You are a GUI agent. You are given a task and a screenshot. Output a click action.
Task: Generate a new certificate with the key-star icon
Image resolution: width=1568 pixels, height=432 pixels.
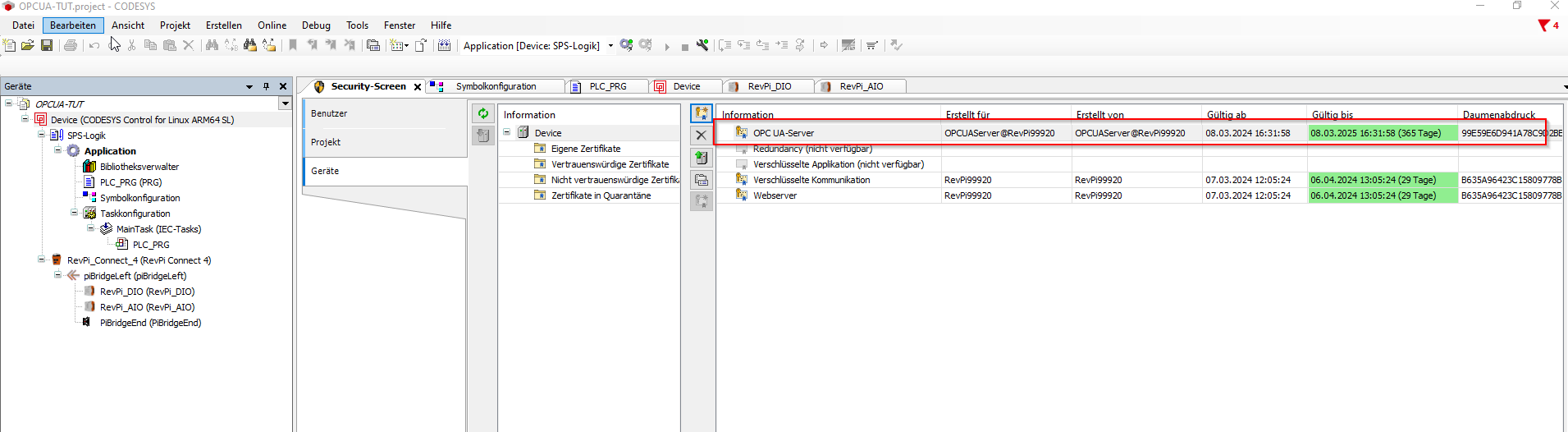point(702,113)
